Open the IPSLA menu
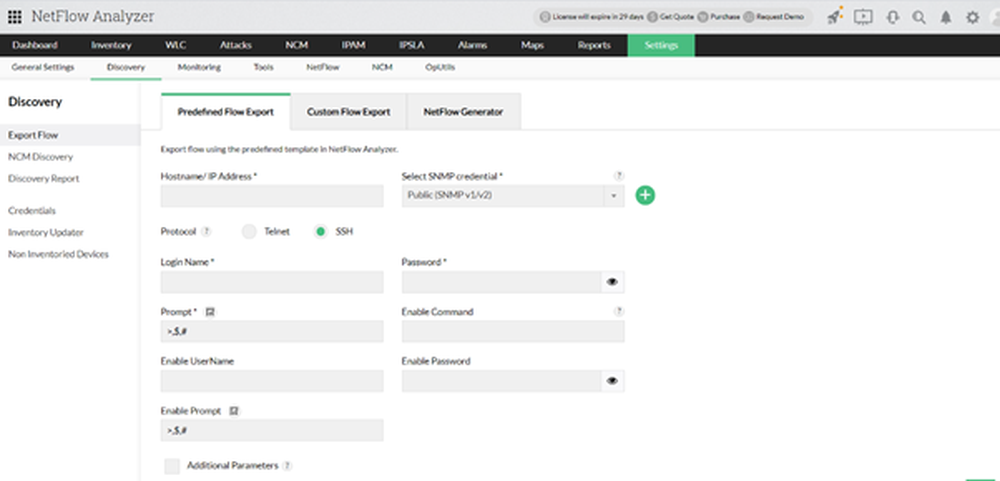The image size is (1000, 481). tap(411, 45)
